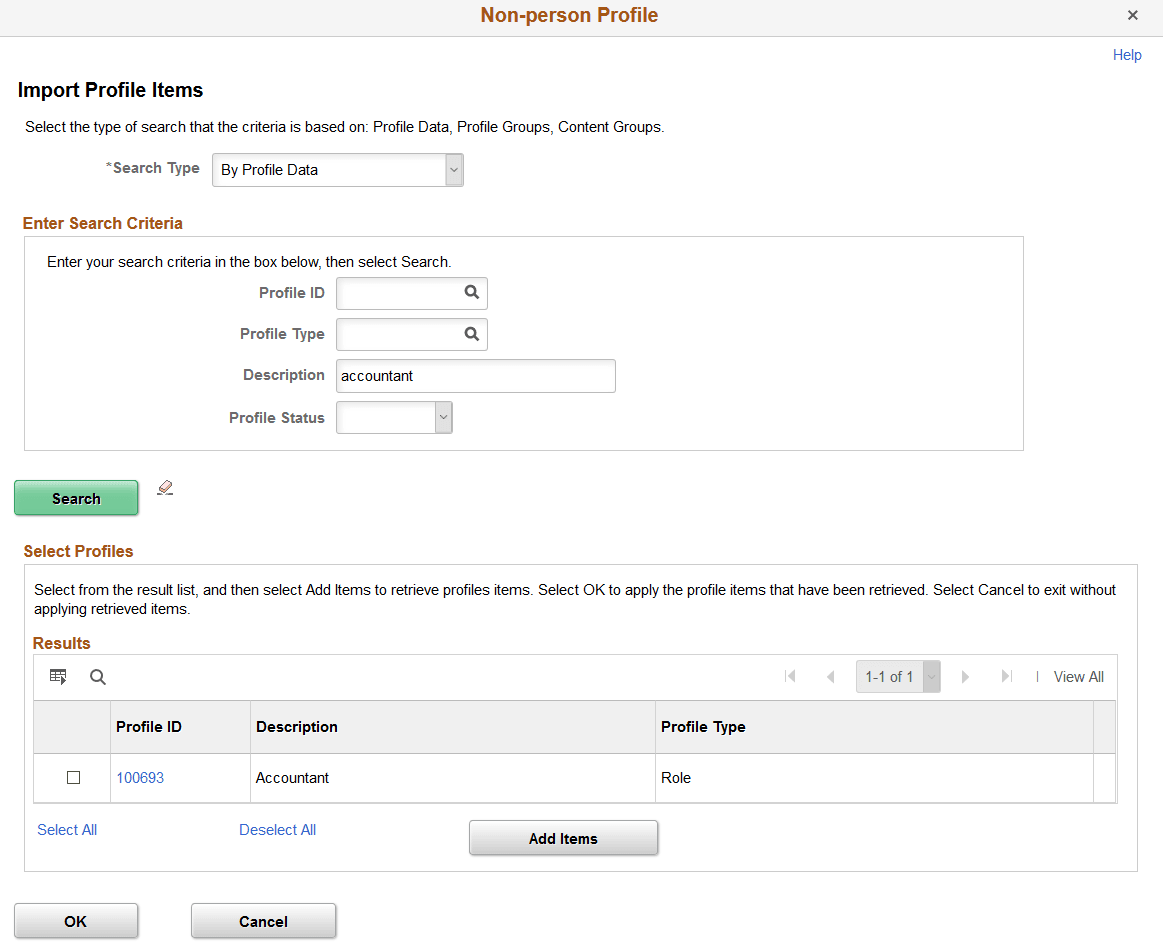Use the Find icon in the Results grid

click(97, 676)
